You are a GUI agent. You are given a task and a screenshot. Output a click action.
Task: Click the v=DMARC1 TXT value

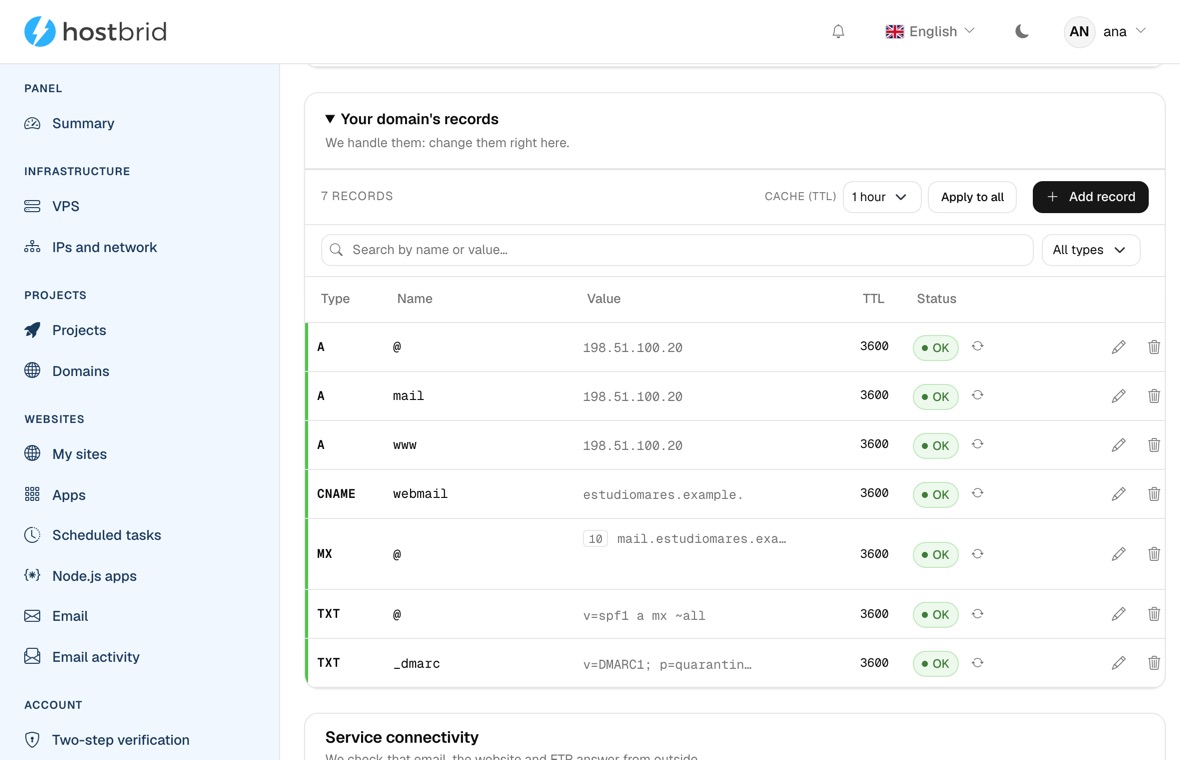[667, 664]
